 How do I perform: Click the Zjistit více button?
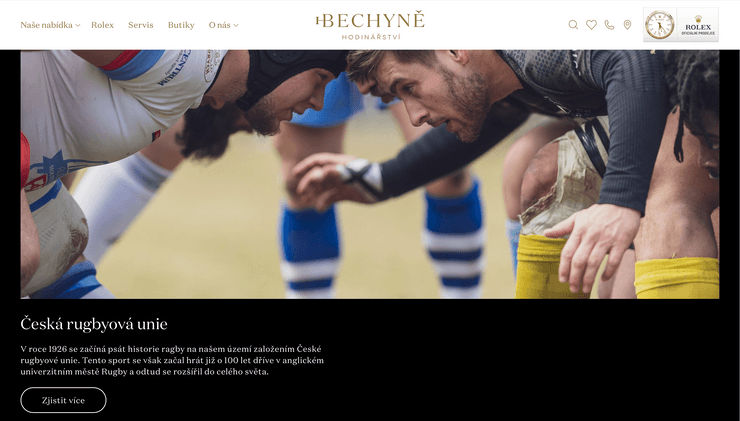(x=63, y=400)
